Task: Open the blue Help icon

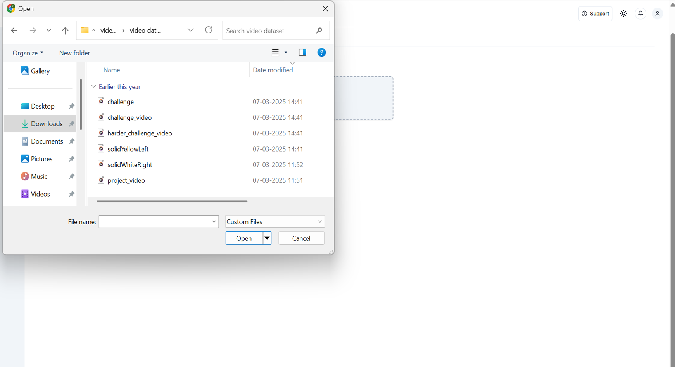Action: click(x=322, y=52)
